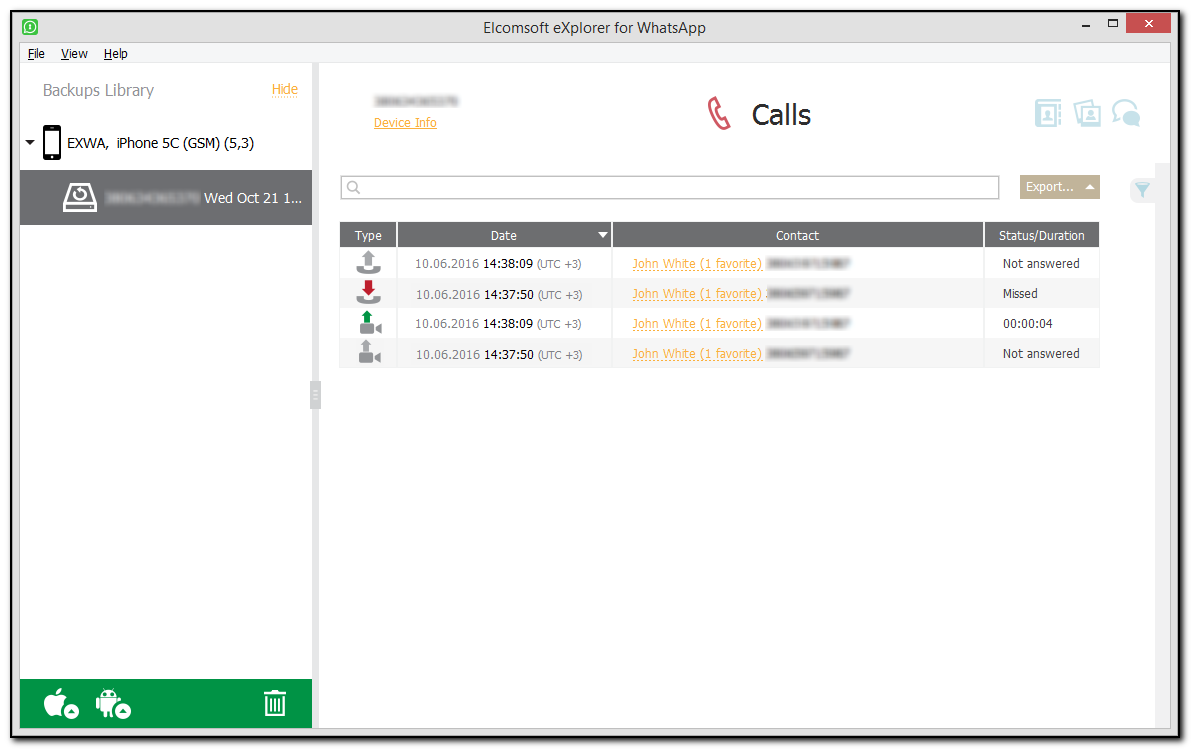The height and width of the screenshot is (749, 1191).
Task: Delete the selected backup with trash icon
Action: tap(276, 703)
